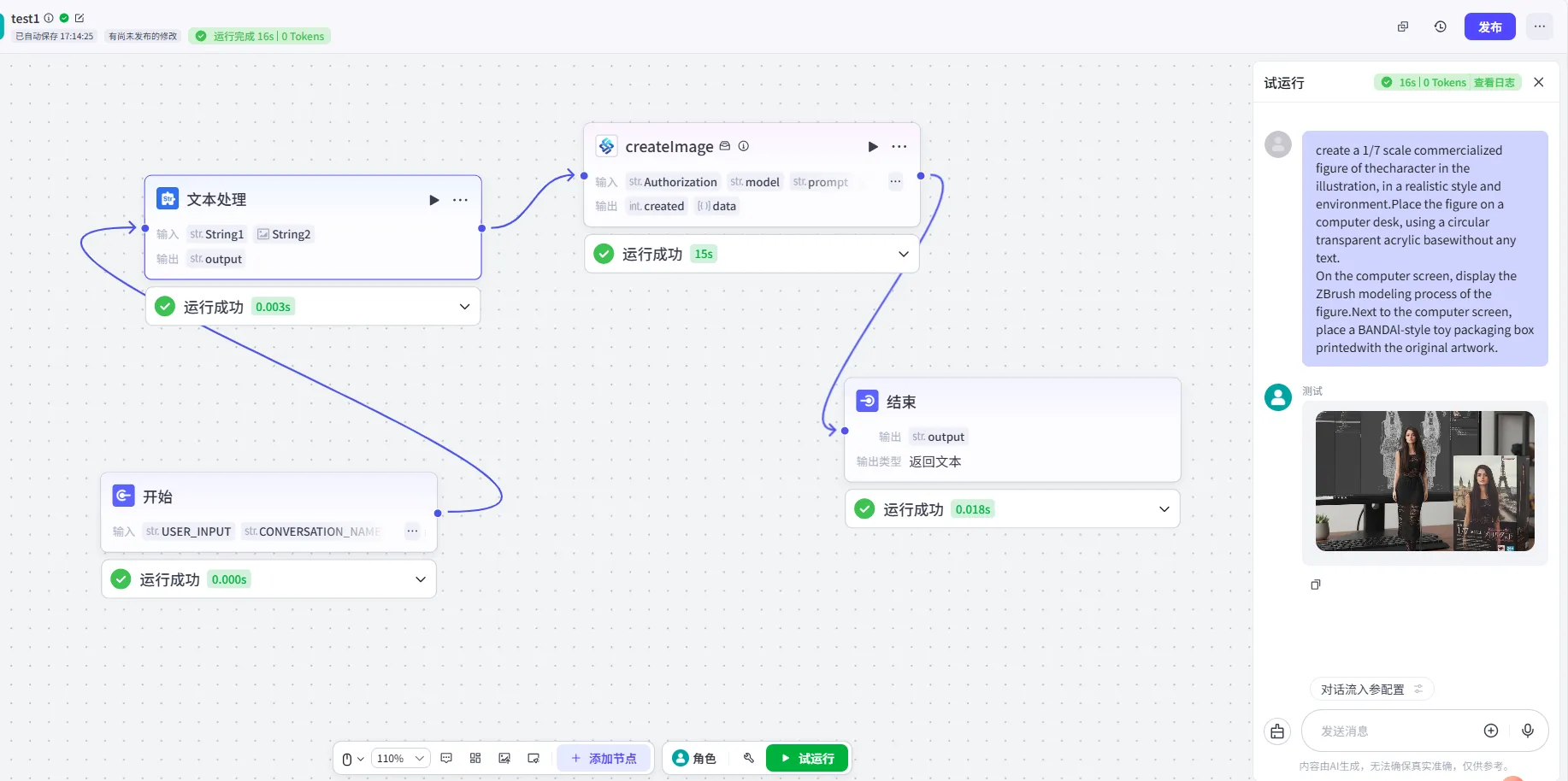
Task: Click the microphone voice input icon
Action: [1528, 731]
